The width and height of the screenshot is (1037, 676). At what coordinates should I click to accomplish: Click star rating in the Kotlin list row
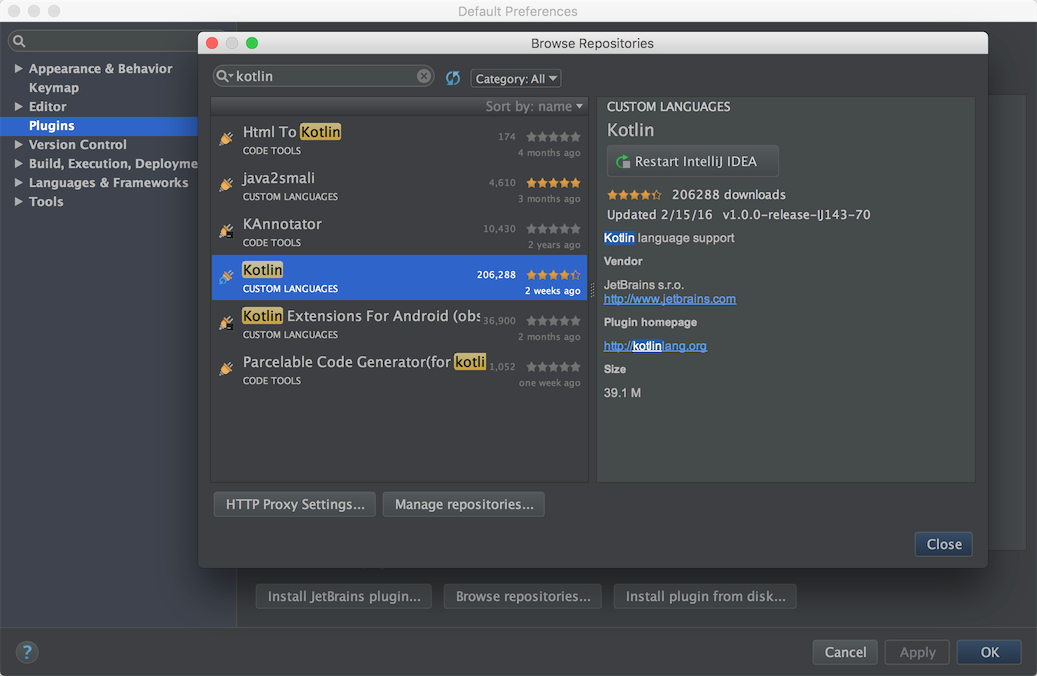[554, 275]
